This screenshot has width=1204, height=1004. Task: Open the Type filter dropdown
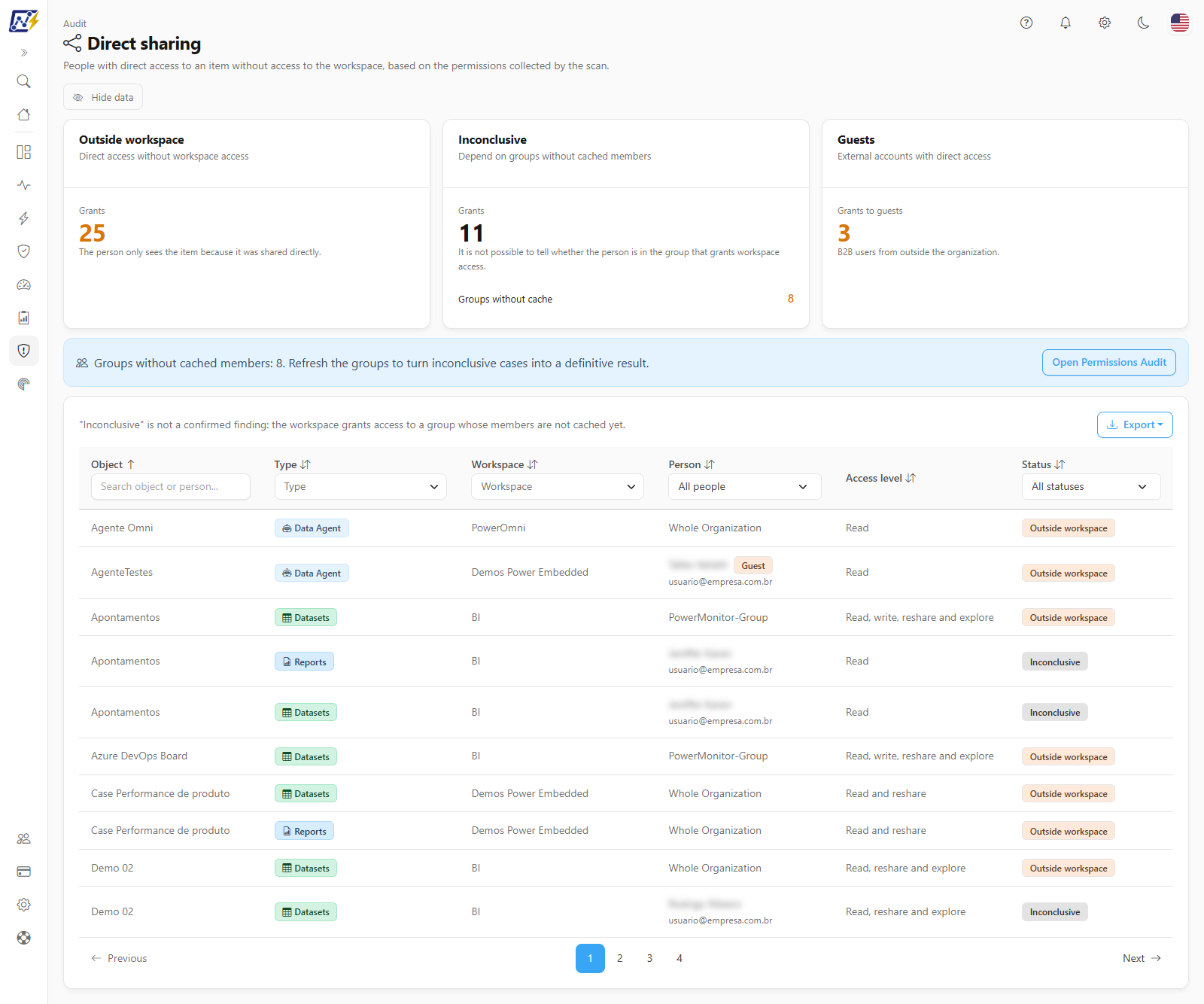(360, 486)
